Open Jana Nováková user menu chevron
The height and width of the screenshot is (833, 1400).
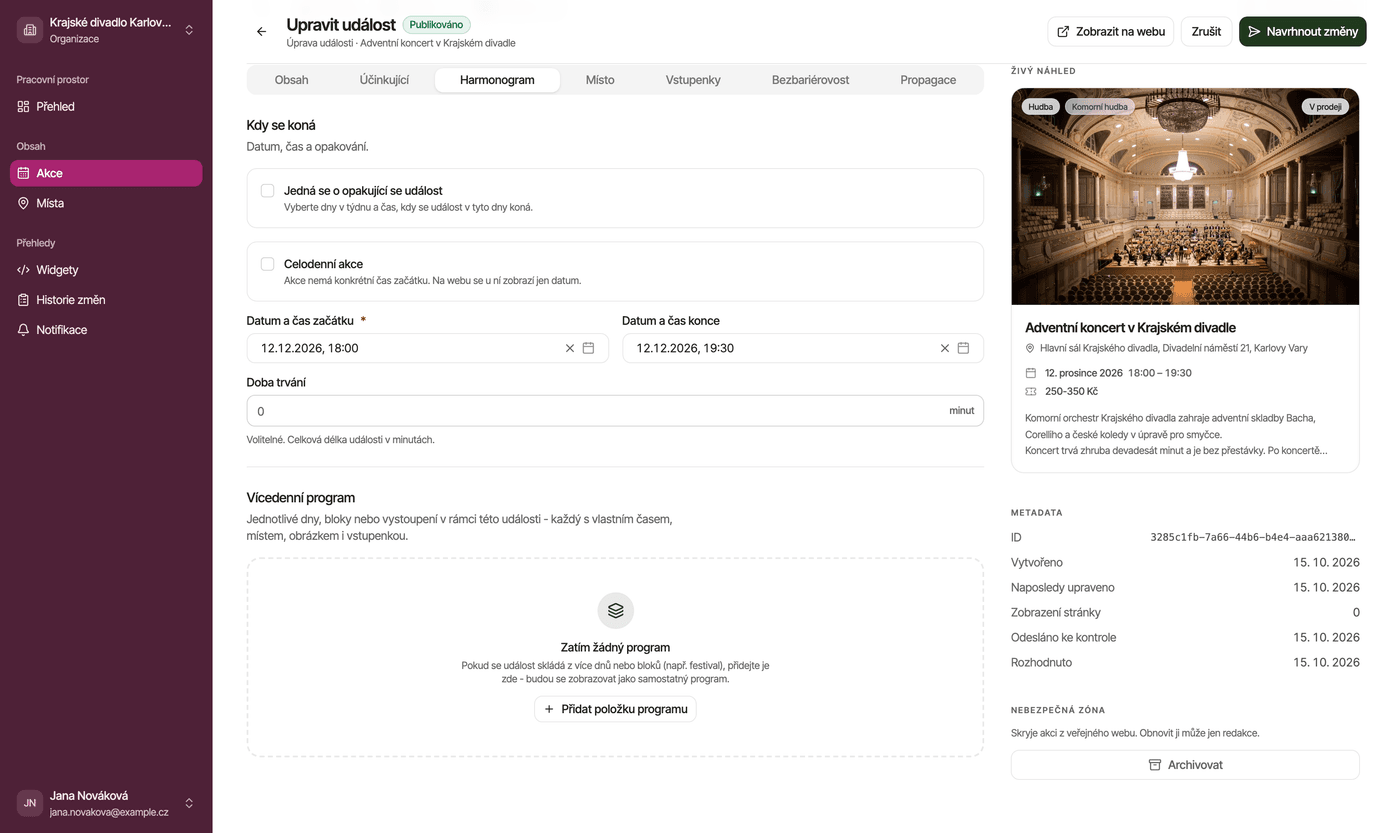[x=189, y=803]
